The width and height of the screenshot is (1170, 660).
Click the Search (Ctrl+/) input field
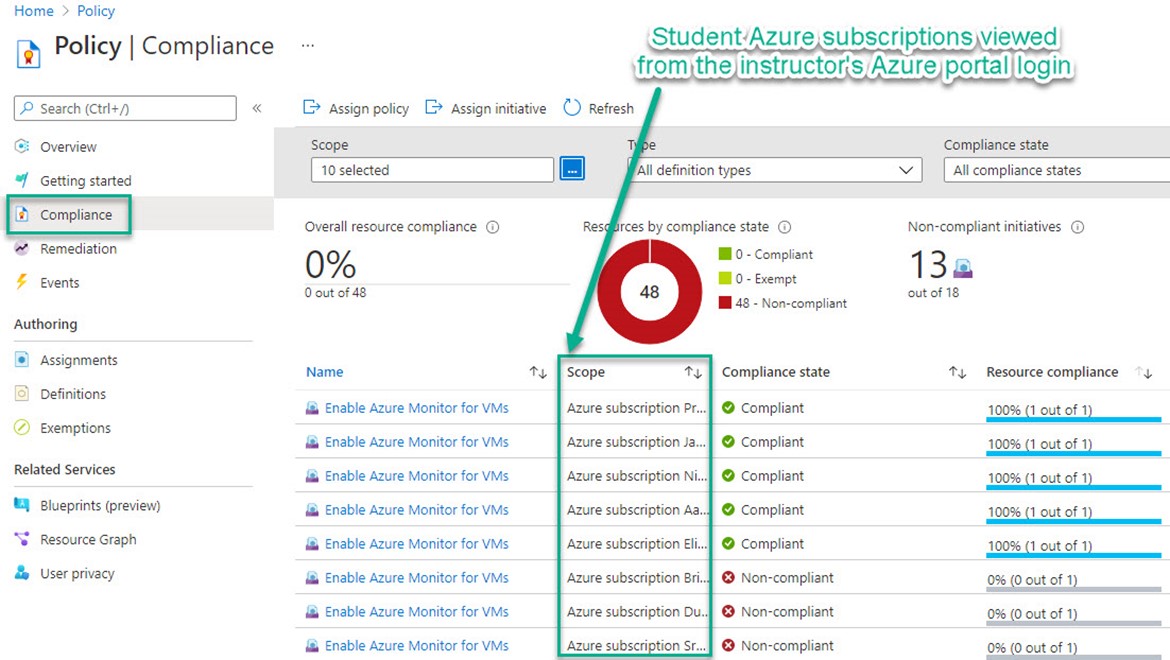click(x=125, y=108)
